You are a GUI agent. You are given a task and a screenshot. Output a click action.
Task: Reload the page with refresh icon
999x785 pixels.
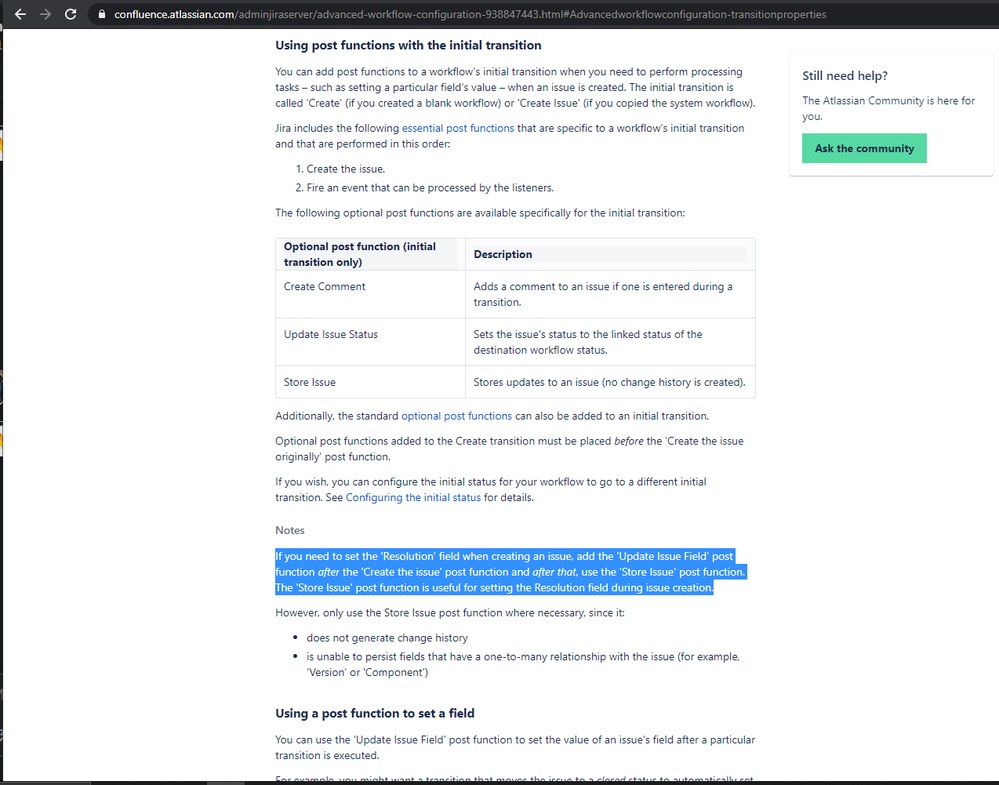(71, 14)
